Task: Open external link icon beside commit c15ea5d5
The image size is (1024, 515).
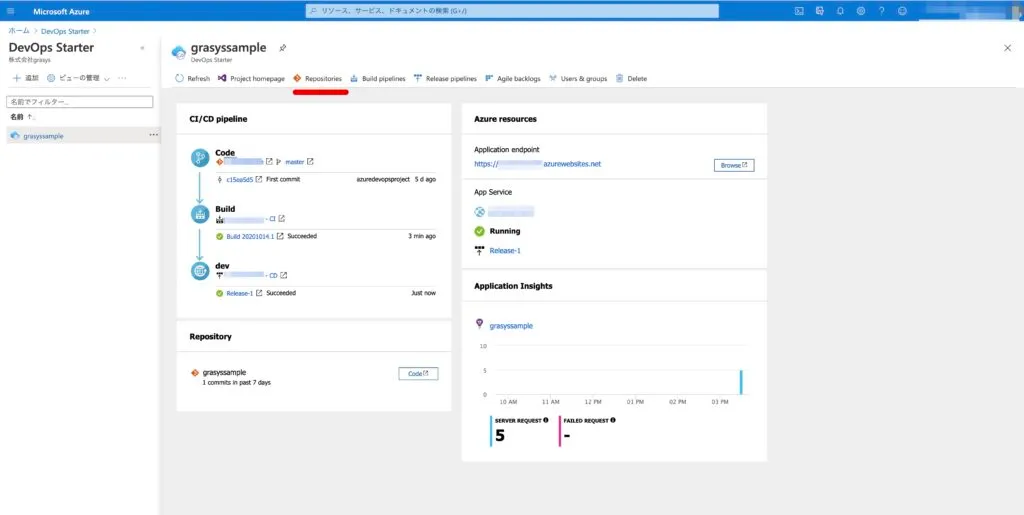Action: 259,179
